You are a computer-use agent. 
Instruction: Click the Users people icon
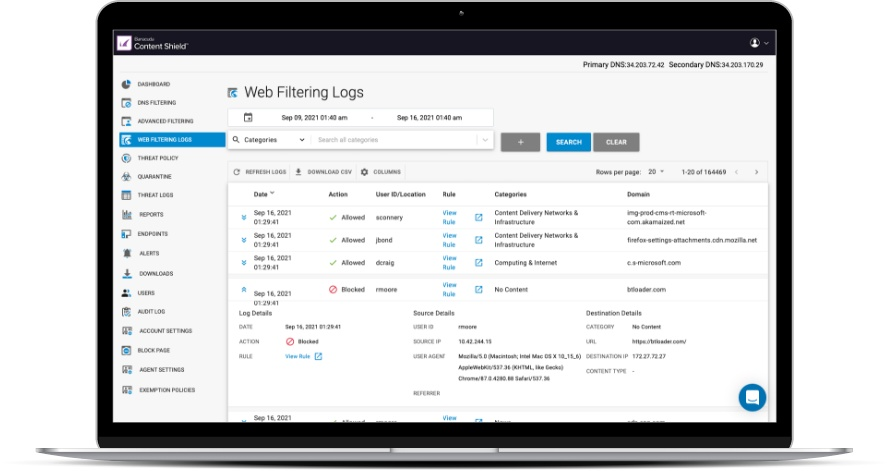click(126, 293)
